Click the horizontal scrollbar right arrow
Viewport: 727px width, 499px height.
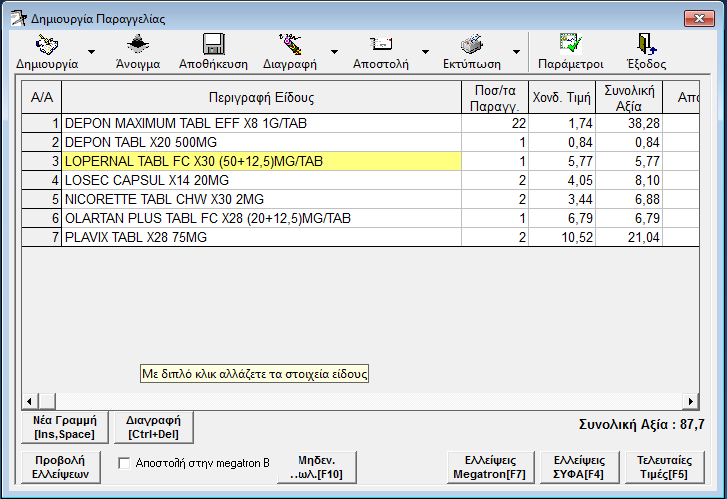click(x=690, y=401)
